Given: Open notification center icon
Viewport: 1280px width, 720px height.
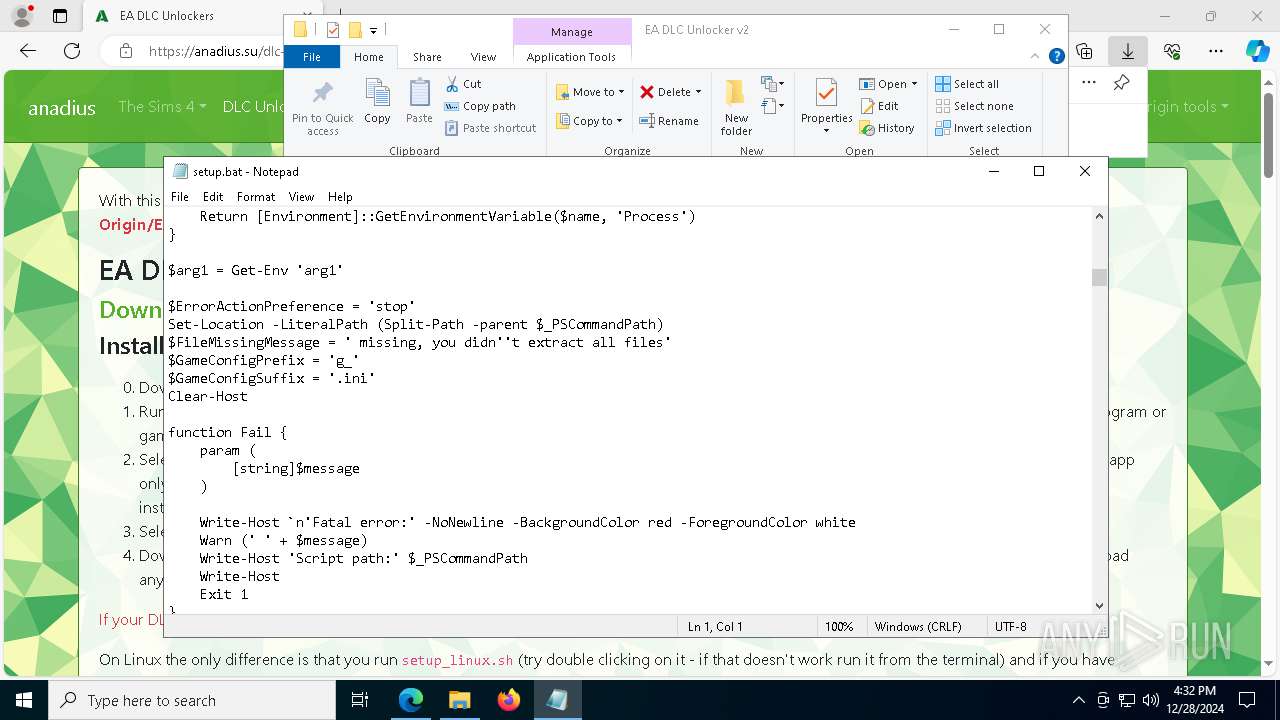Looking at the screenshot, I should [1247, 700].
